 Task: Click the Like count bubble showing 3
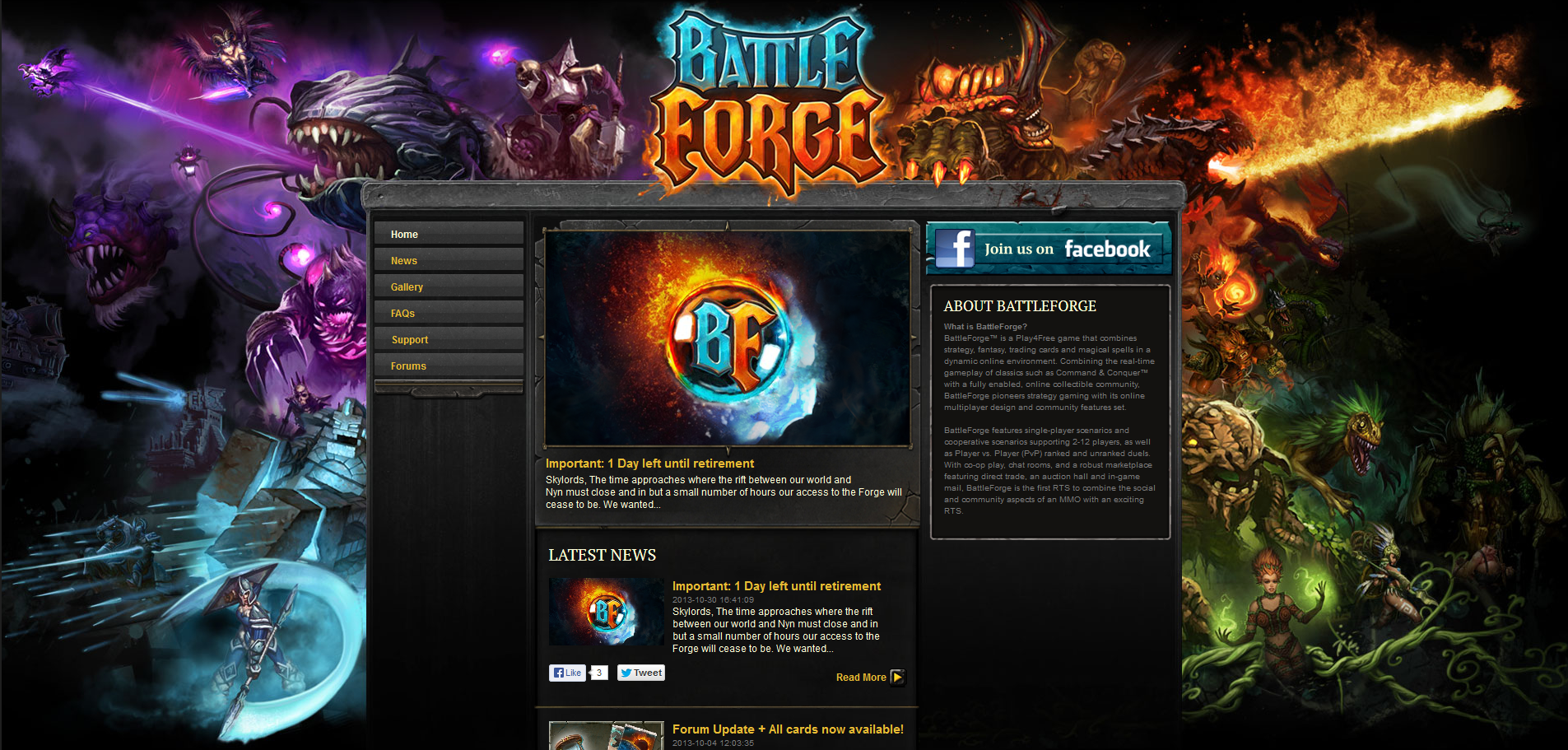coord(599,673)
